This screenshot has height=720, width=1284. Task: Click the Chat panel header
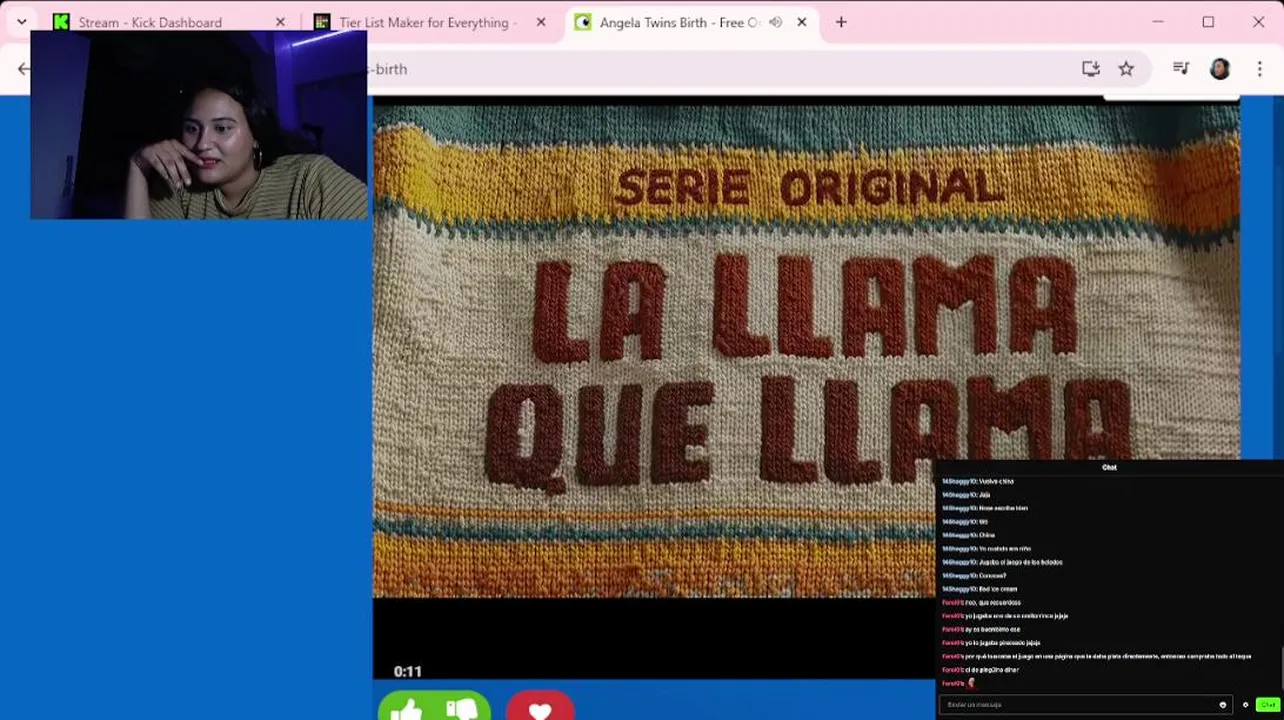click(1109, 467)
